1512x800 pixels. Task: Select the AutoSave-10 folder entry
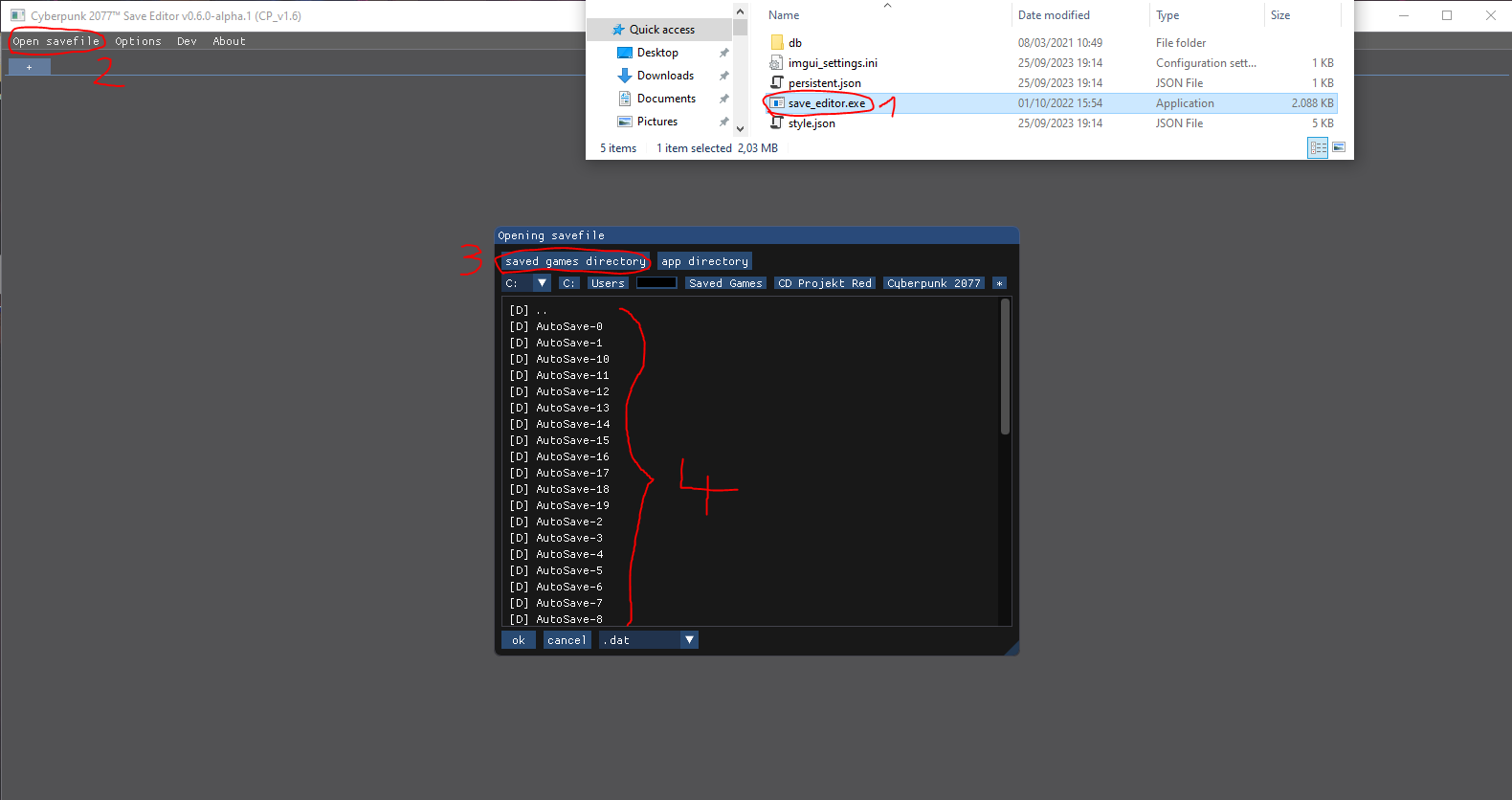(x=751, y=359)
